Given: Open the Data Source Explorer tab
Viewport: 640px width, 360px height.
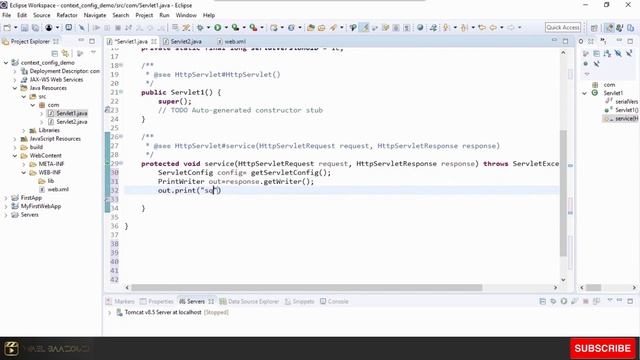Looking at the screenshot, I should click(249, 302).
